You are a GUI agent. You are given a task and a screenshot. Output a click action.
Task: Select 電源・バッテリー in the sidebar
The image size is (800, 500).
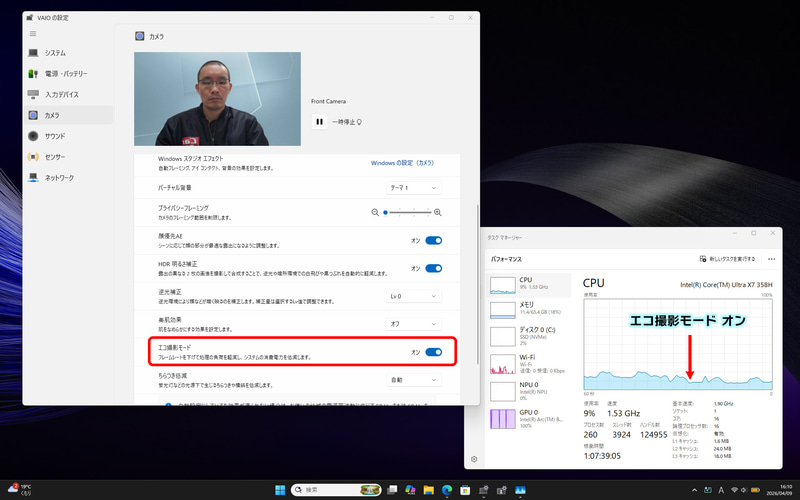[68, 74]
